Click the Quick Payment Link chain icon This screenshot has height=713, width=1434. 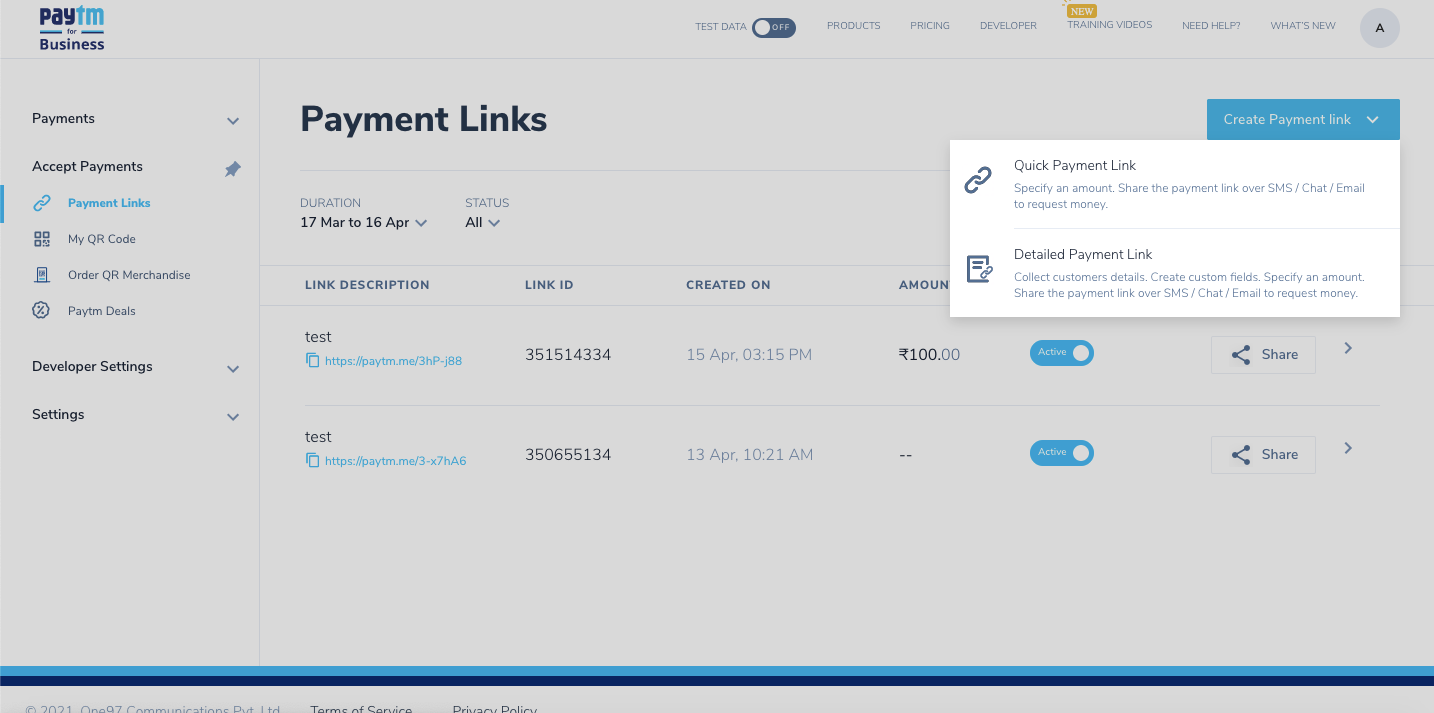pos(978,180)
